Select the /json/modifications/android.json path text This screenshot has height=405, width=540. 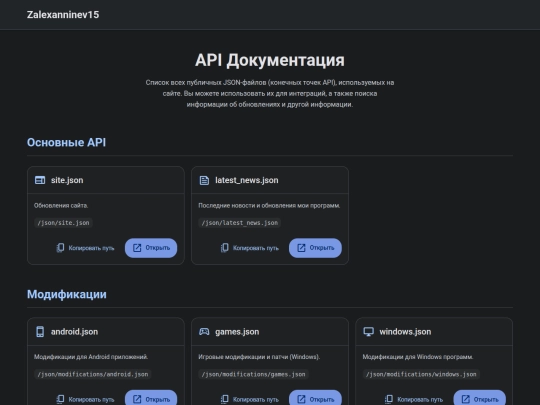(x=93, y=374)
